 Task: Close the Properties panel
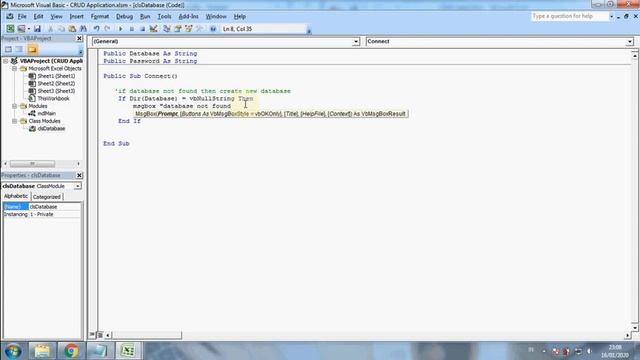tap(79, 175)
